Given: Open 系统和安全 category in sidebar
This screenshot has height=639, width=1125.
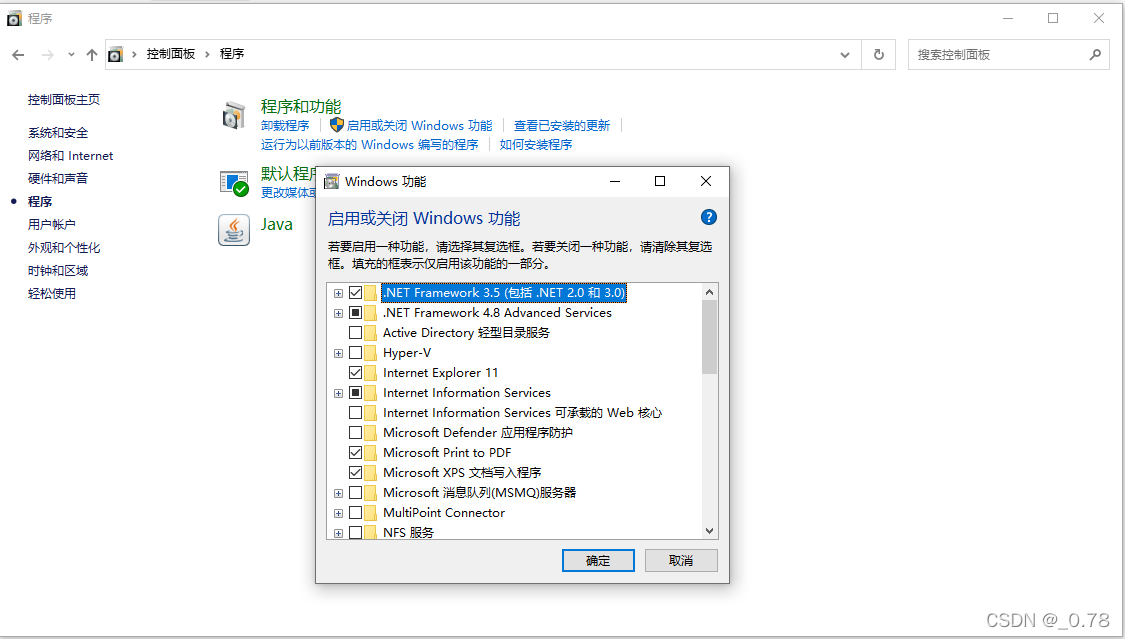Looking at the screenshot, I should tap(58, 133).
